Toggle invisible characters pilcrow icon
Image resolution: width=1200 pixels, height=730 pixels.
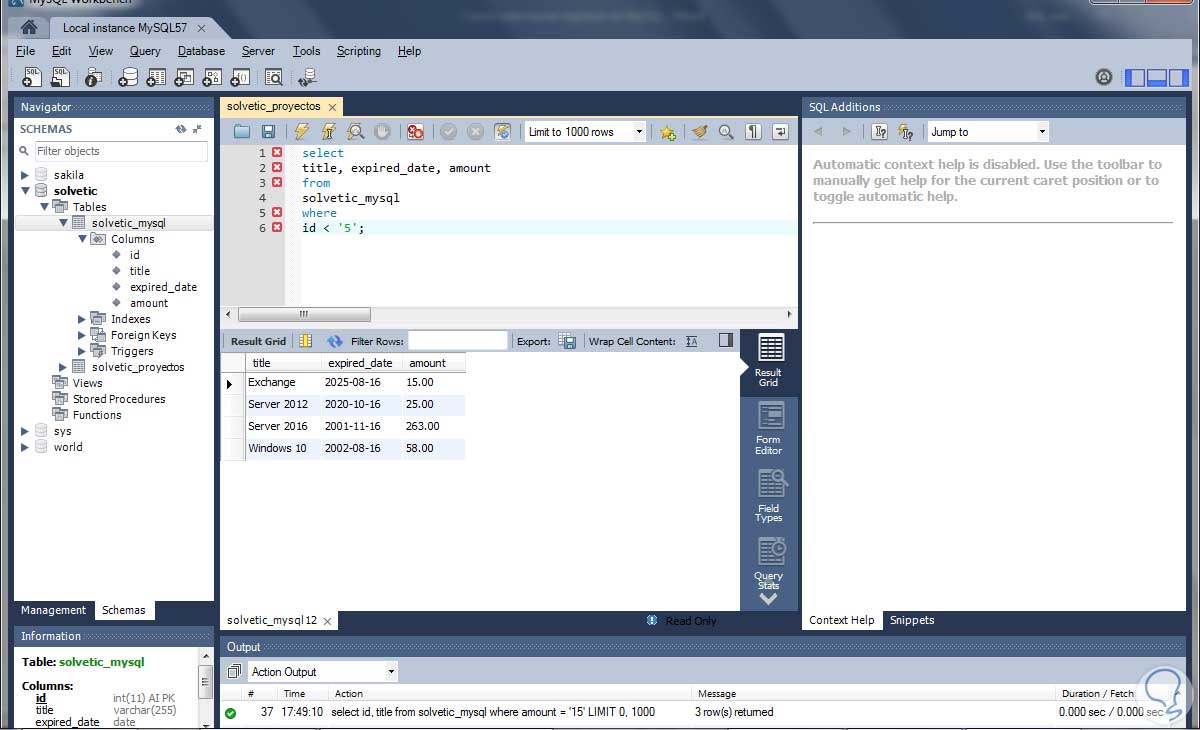[754, 132]
